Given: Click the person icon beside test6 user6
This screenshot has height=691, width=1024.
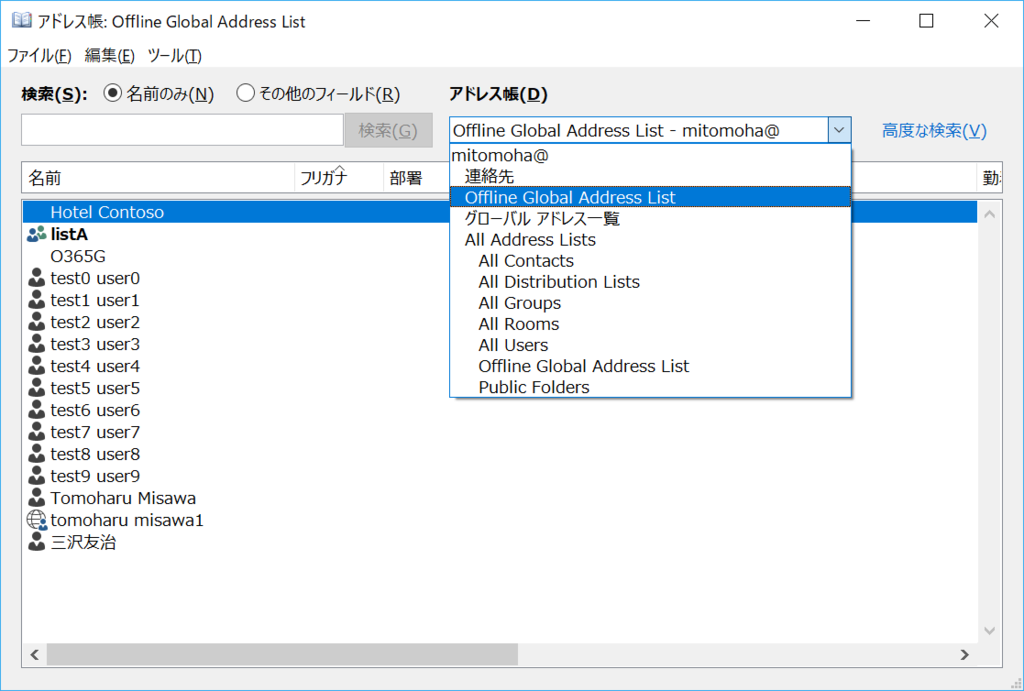Looking at the screenshot, I should 37,410.
